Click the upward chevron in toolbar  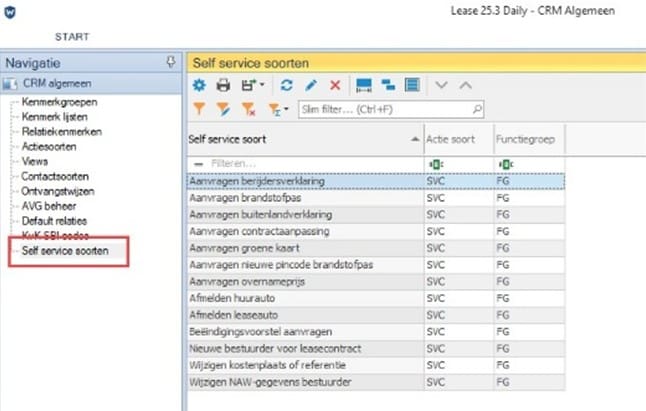pos(465,86)
